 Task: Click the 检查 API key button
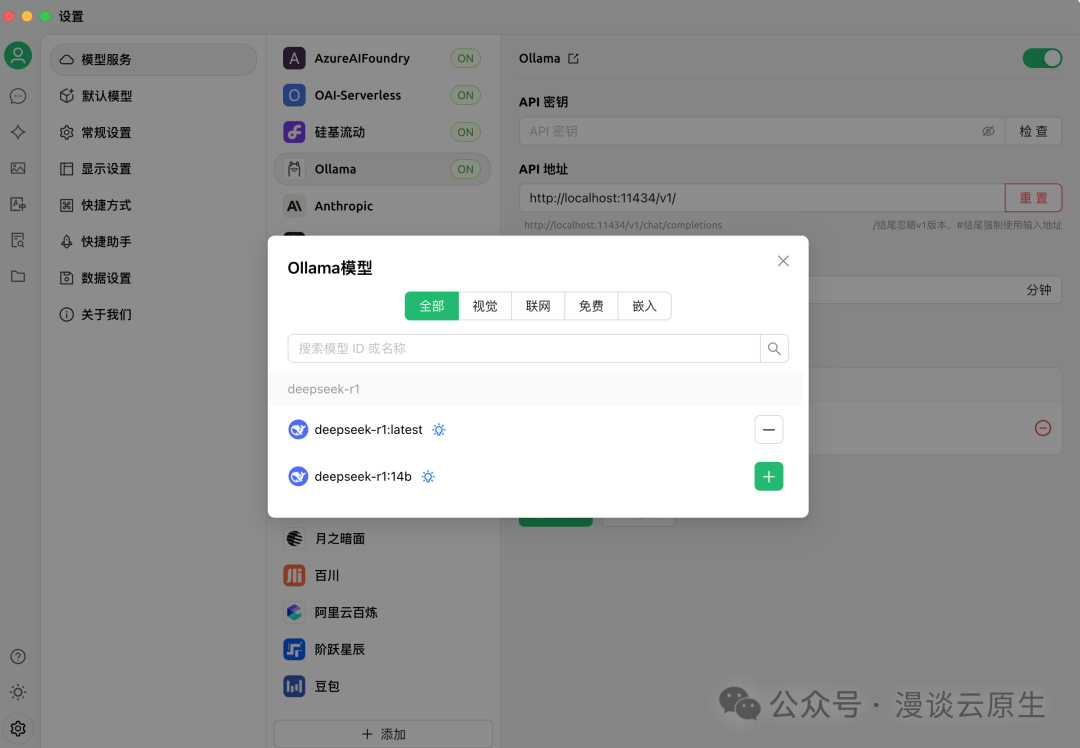tap(1033, 131)
